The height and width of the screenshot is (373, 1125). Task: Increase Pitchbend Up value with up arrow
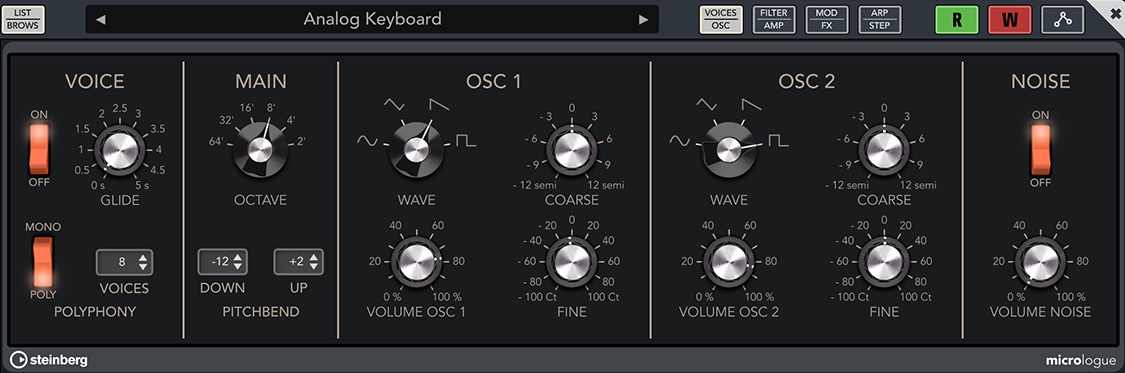pos(313,258)
